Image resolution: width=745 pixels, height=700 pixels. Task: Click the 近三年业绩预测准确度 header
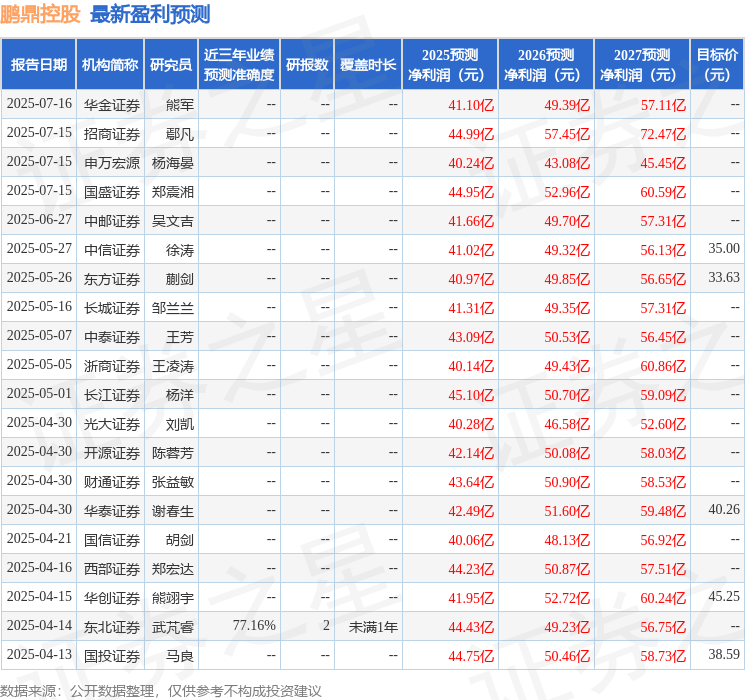239,65
